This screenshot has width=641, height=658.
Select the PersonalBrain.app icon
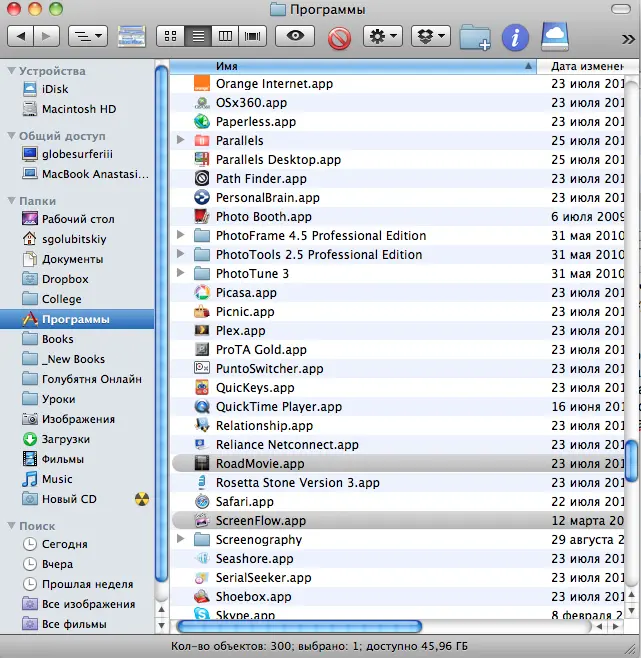[x=202, y=197]
